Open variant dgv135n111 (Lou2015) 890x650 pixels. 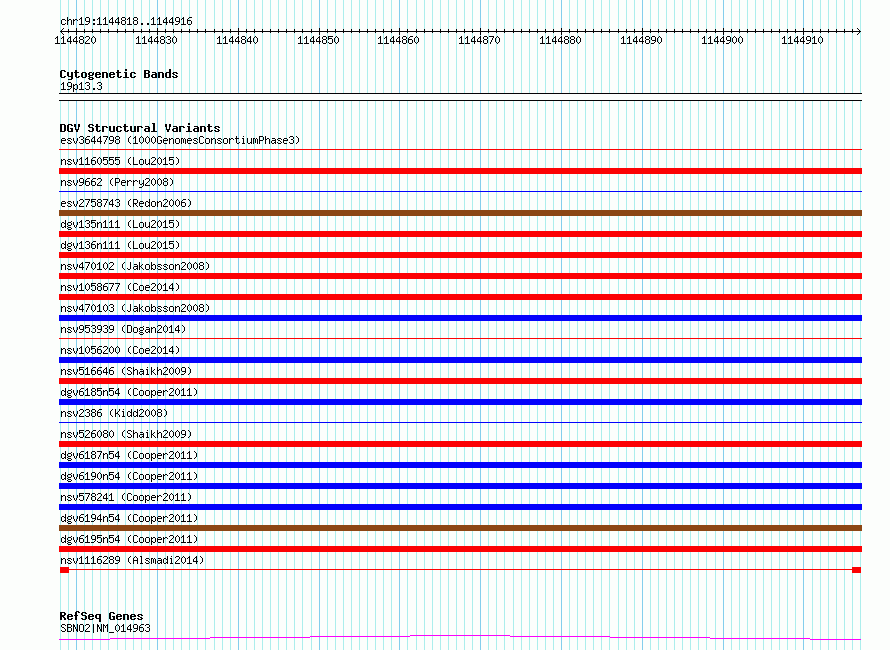click(x=120, y=224)
